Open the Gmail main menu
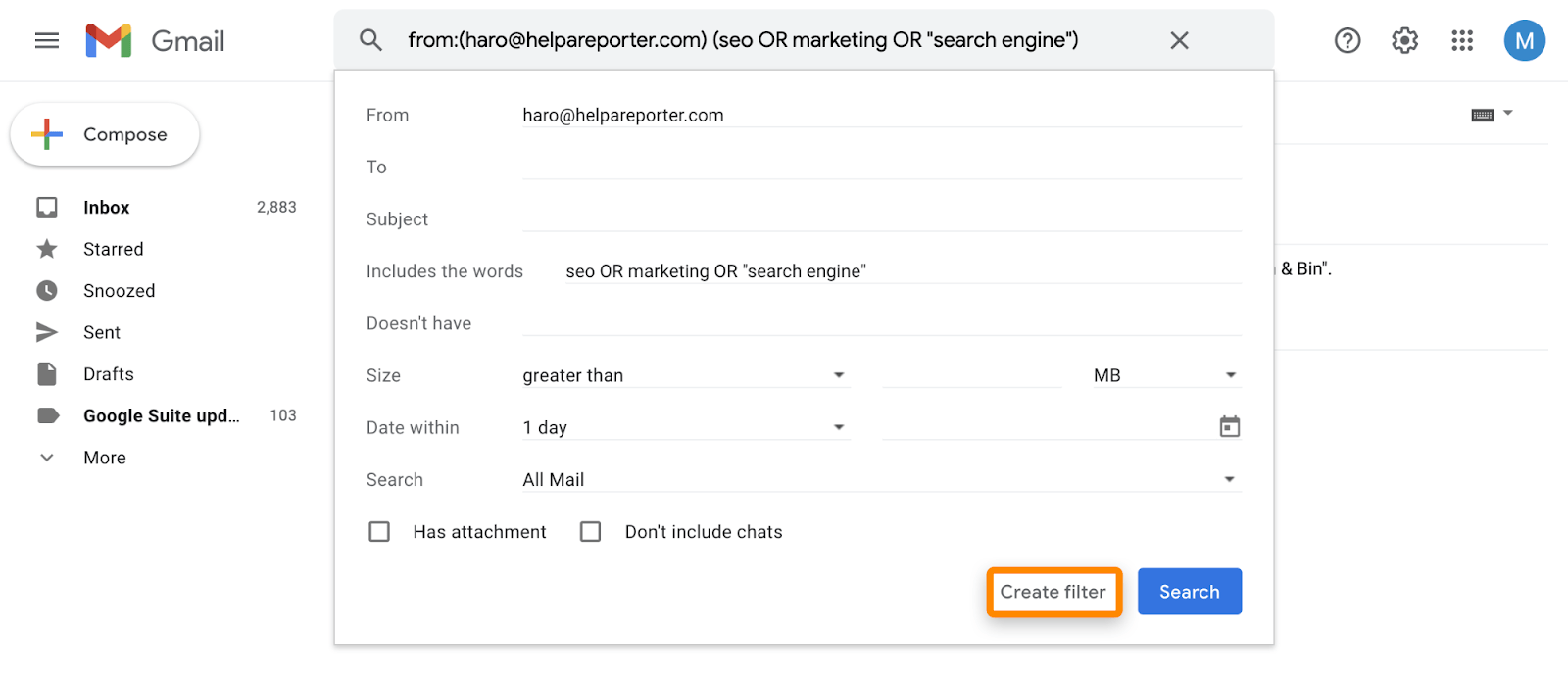Screen dimensions: 1568x679 coord(46,40)
